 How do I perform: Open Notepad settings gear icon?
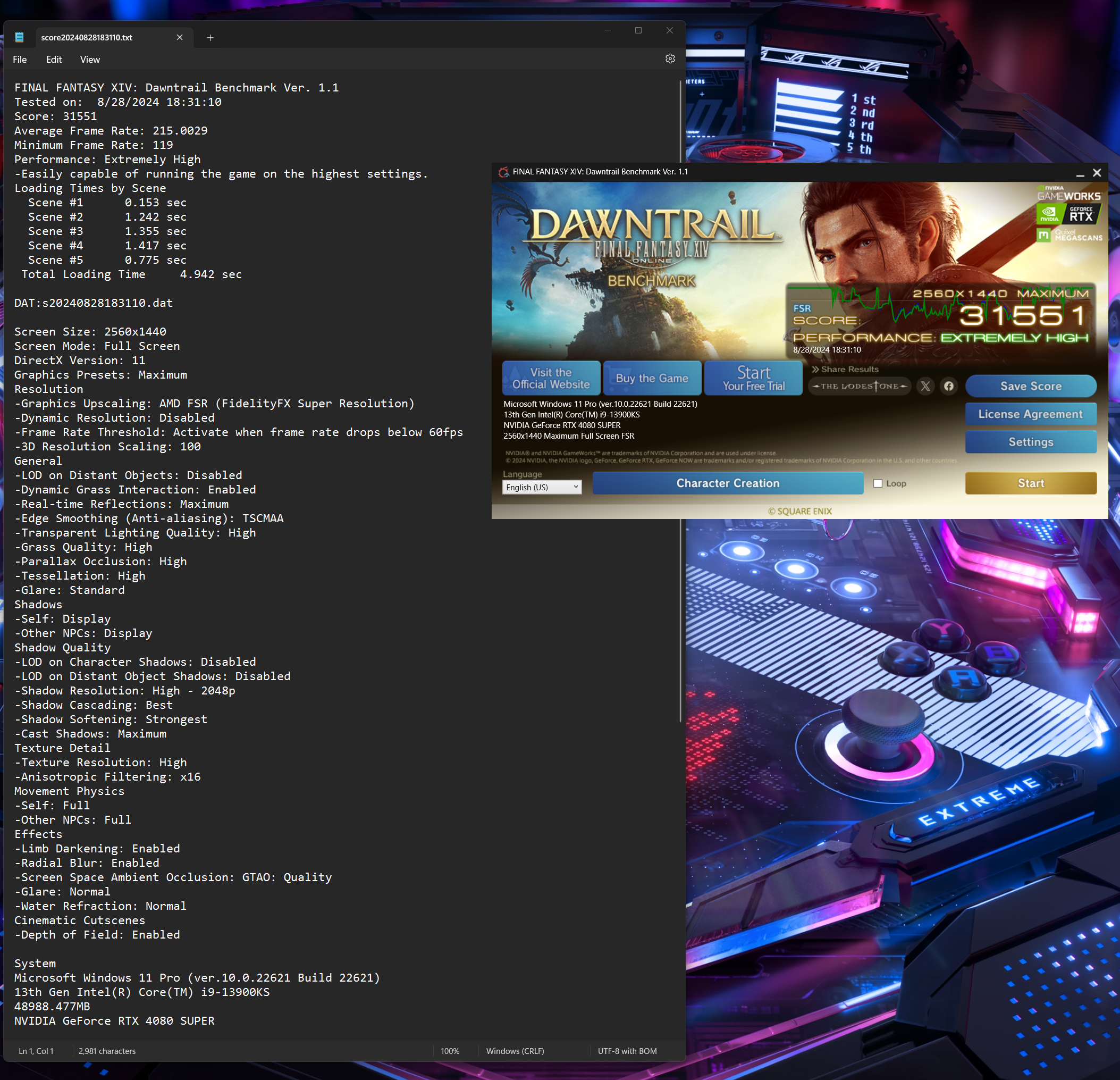[670, 59]
